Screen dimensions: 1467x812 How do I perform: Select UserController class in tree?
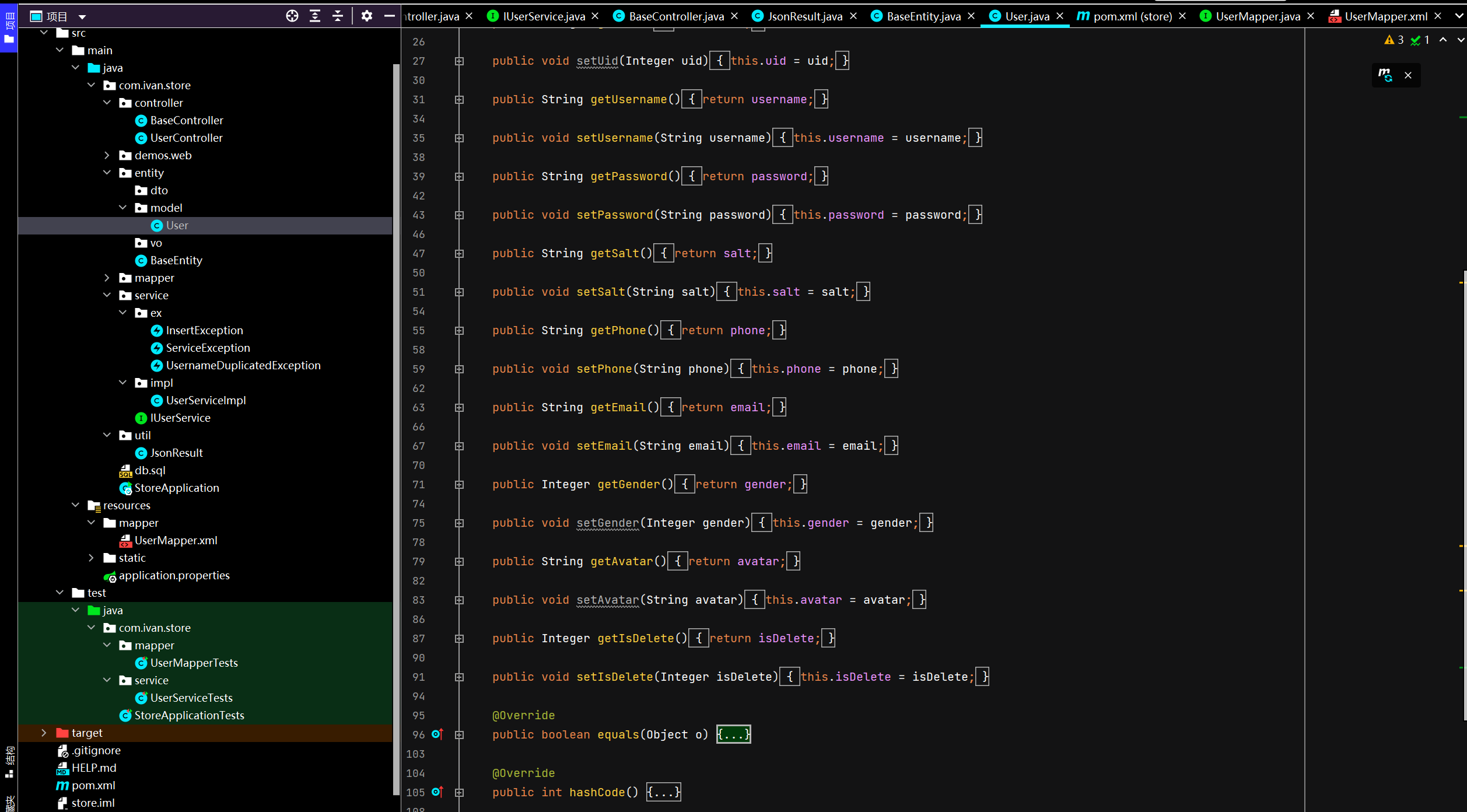pyautogui.click(x=186, y=138)
